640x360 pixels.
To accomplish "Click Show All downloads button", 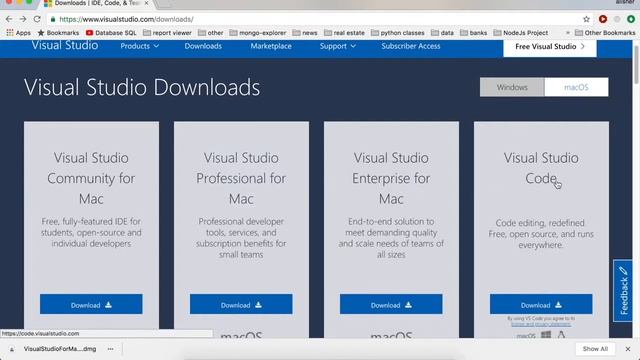I will coord(595,349).
